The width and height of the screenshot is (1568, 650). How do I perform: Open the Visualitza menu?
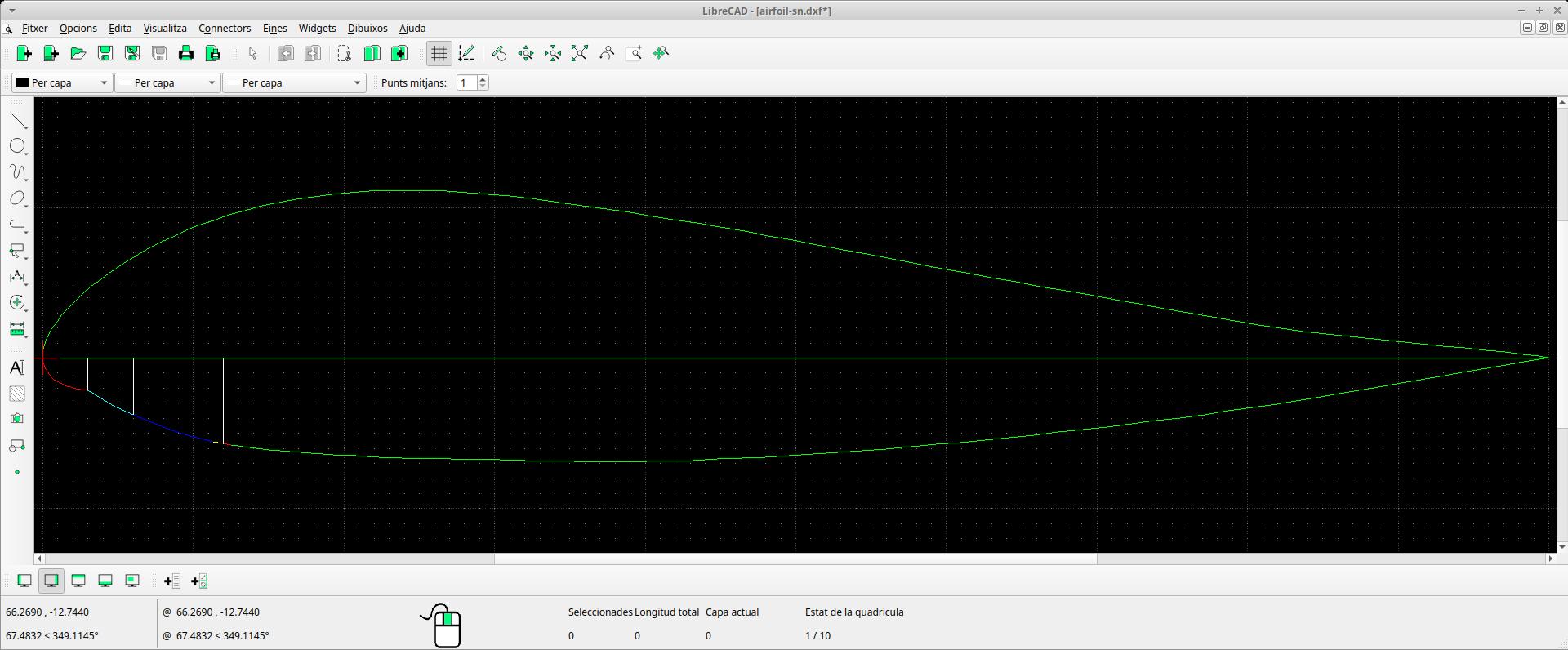[x=165, y=28]
